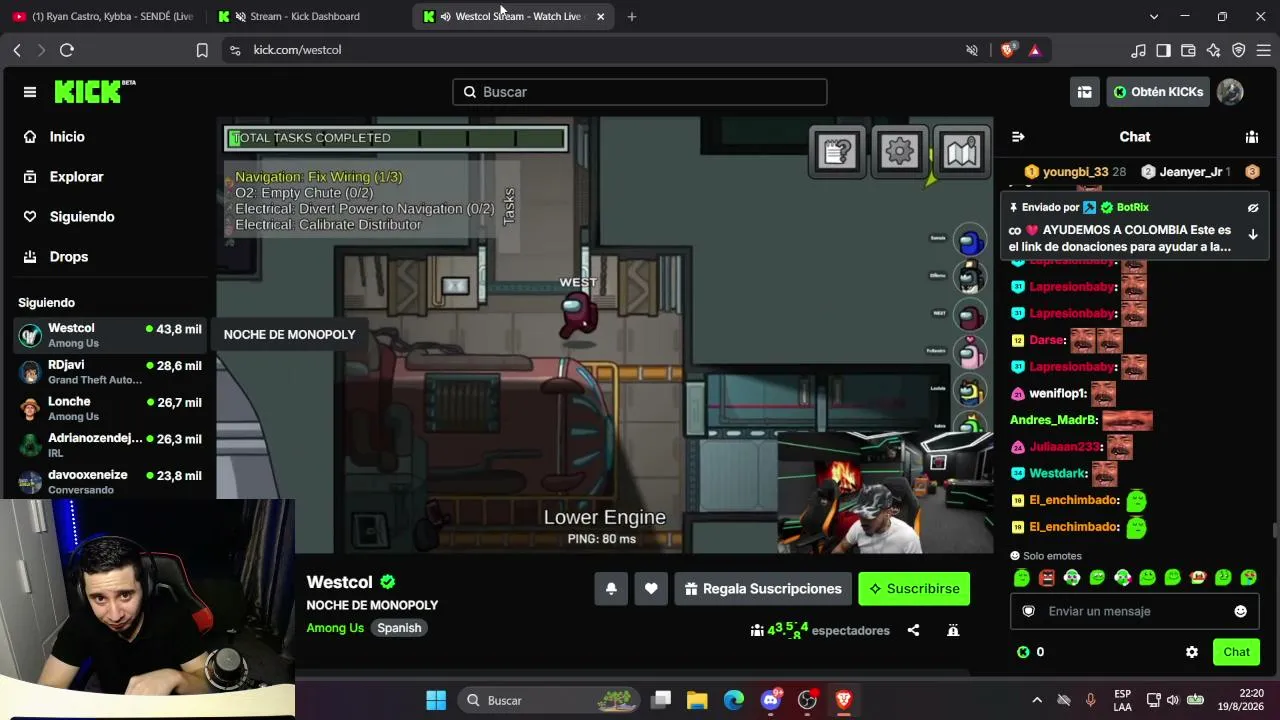Open Adrianozendejas channel in the followed list
Screen dimensions: 1280x720
(x=110, y=445)
